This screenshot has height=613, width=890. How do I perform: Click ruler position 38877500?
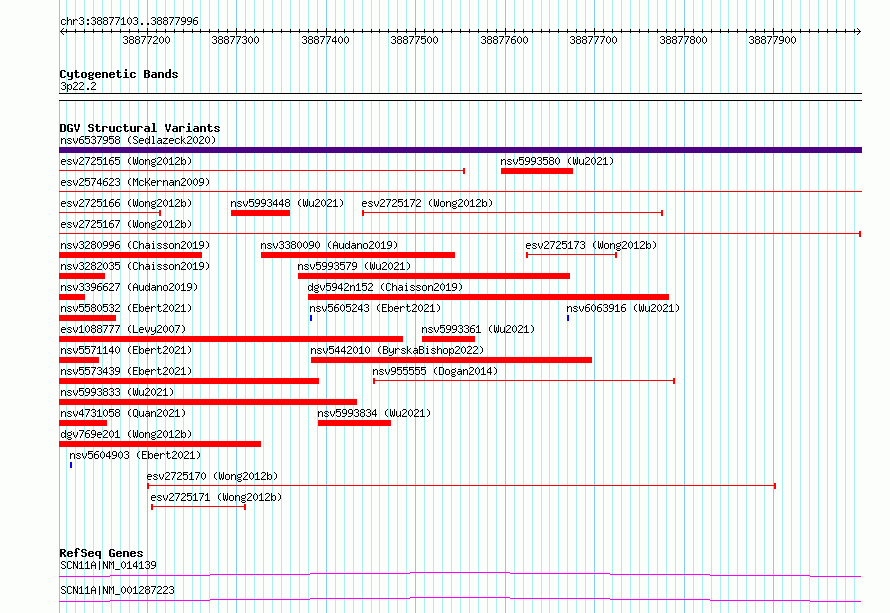[414, 40]
